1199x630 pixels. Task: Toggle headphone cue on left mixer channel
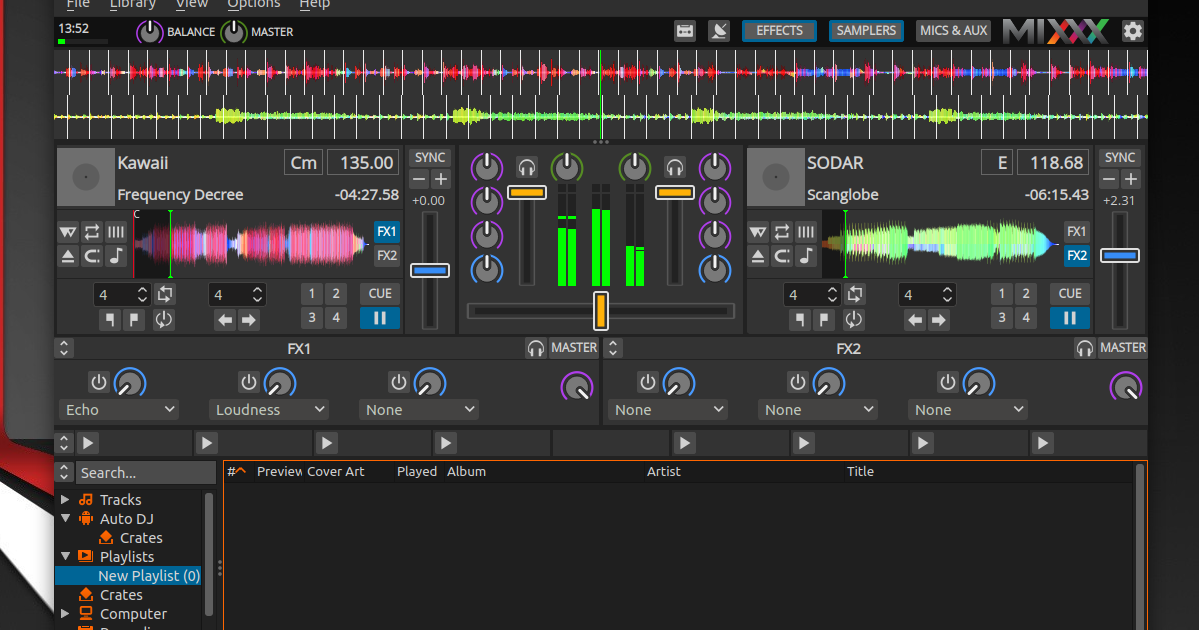[x=526, y=167]
